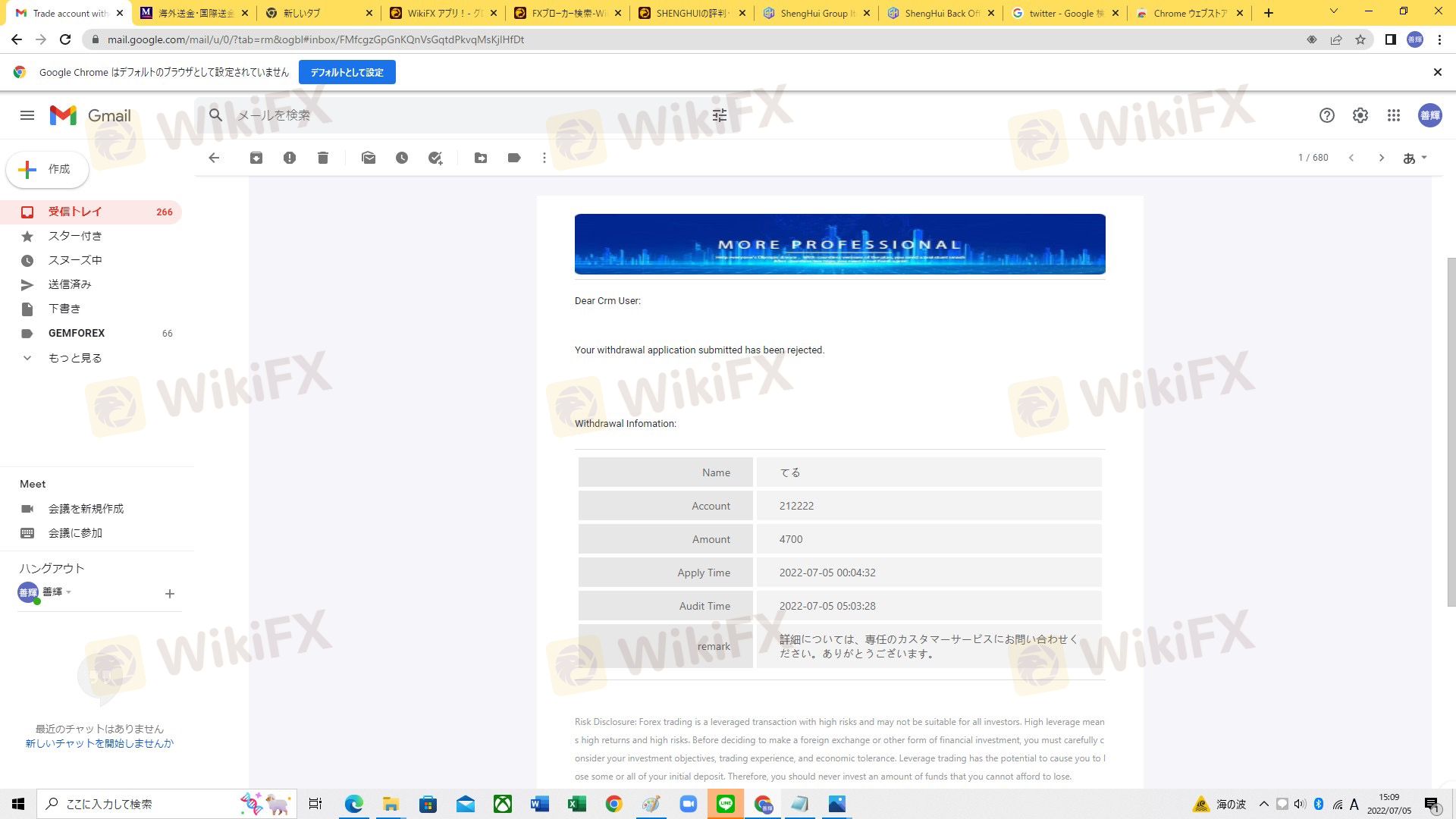Viewport: 1456px width, 819px height.
Task: Open the more actions three-dot menu
Action: point(544,158)
